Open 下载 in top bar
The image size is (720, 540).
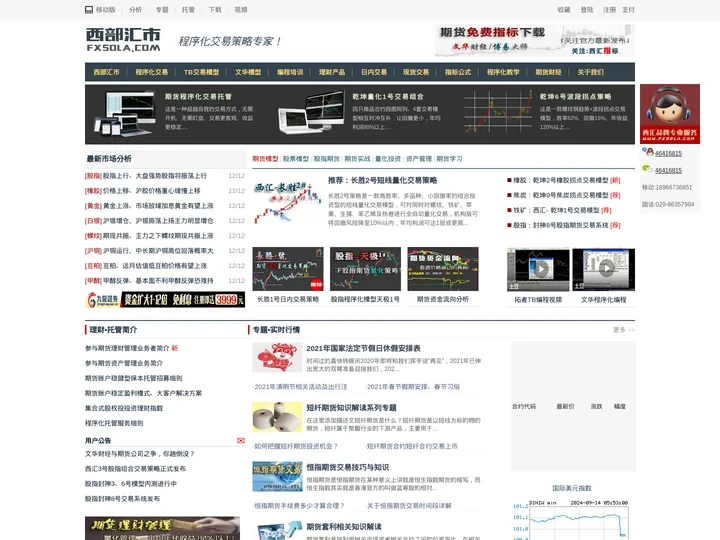click(215, 10)
